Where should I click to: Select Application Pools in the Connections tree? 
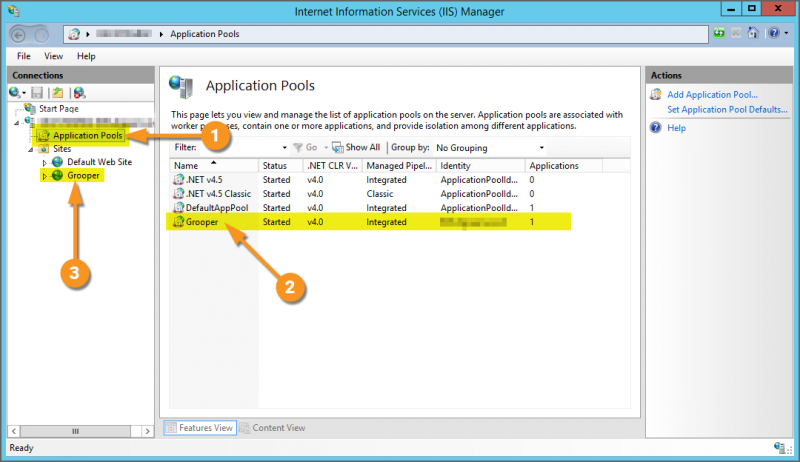87,136
